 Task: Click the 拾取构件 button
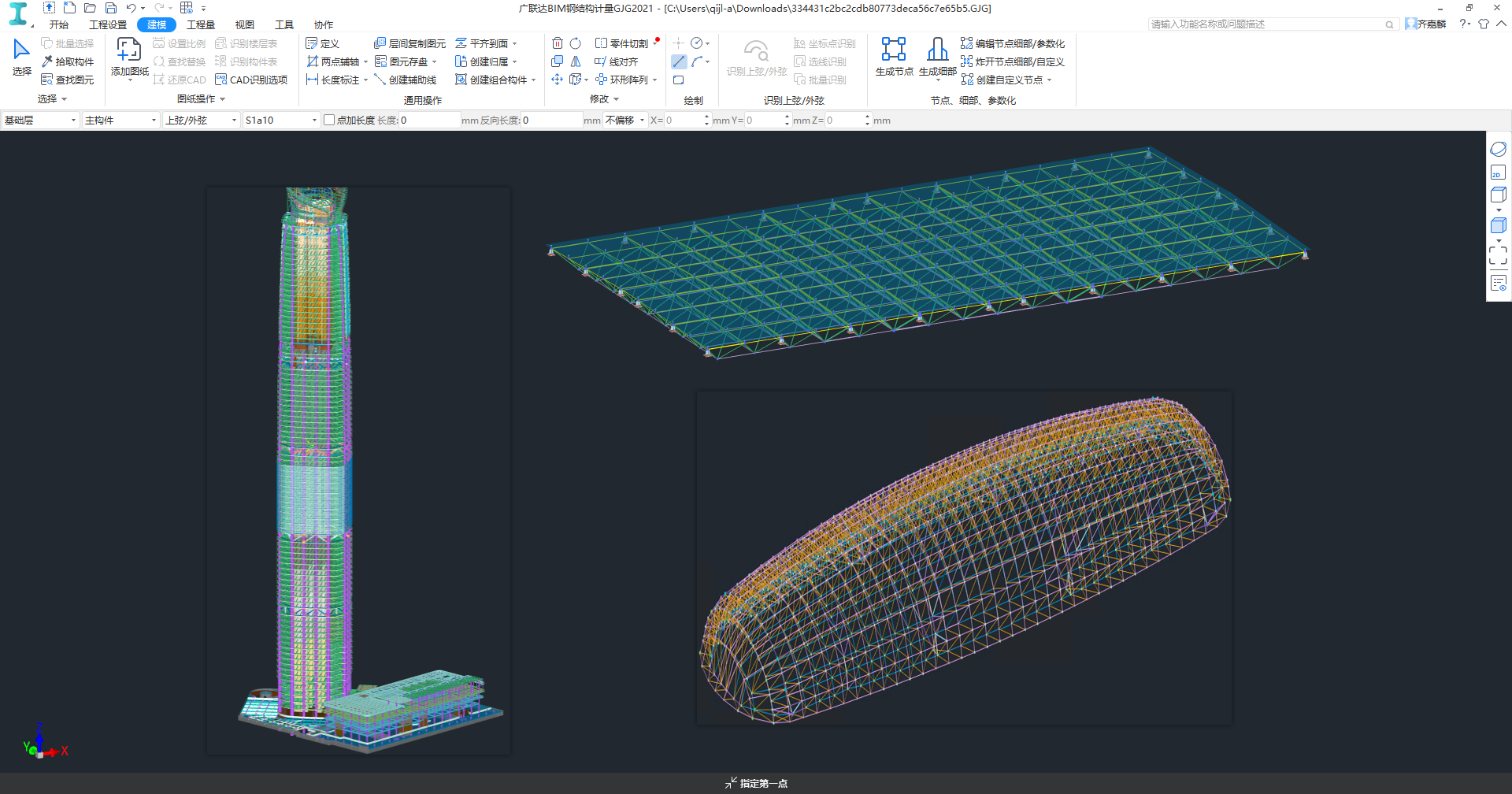[x=68, y=61]
